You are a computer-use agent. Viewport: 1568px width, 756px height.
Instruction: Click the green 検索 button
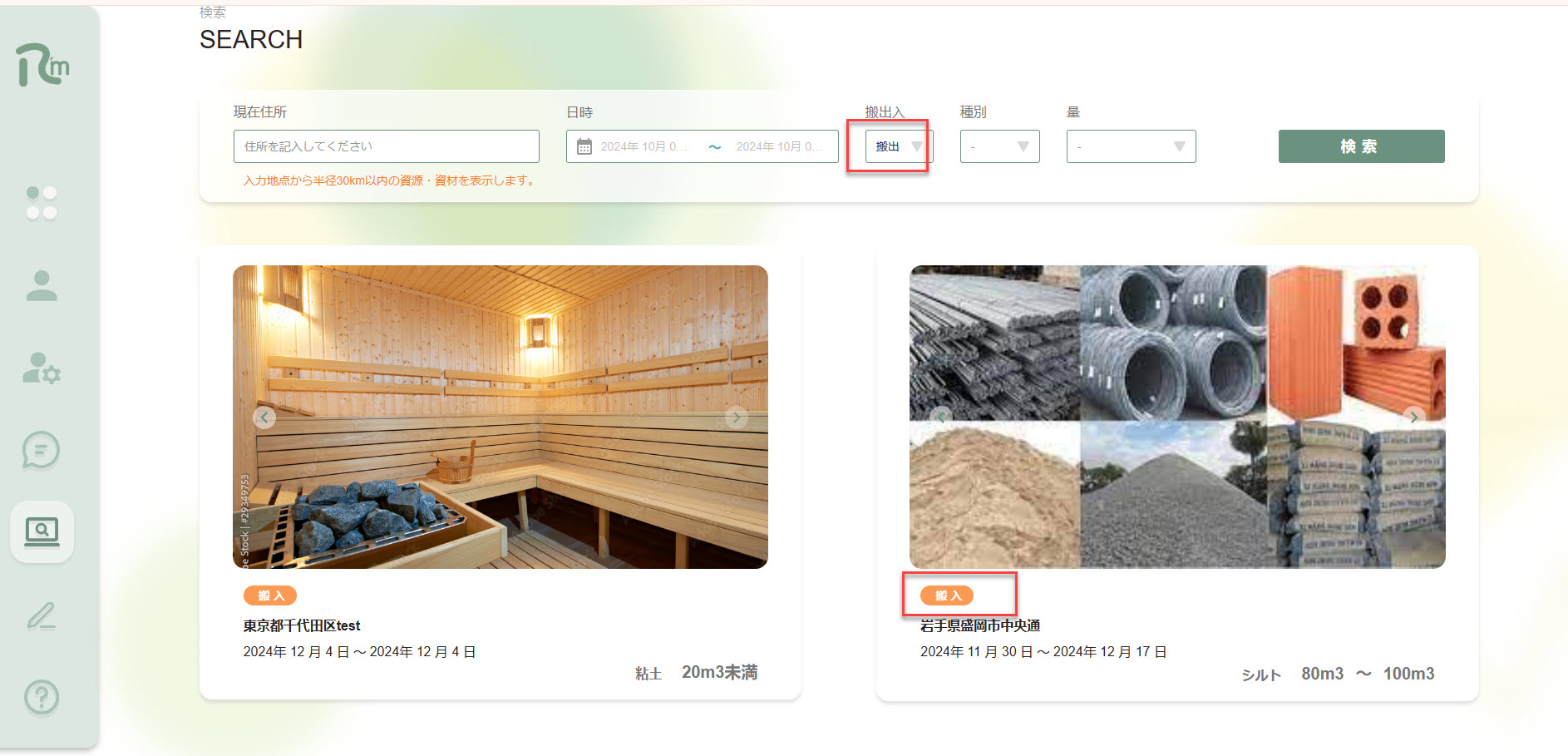pyautogui.click(x=1361, y=146)
